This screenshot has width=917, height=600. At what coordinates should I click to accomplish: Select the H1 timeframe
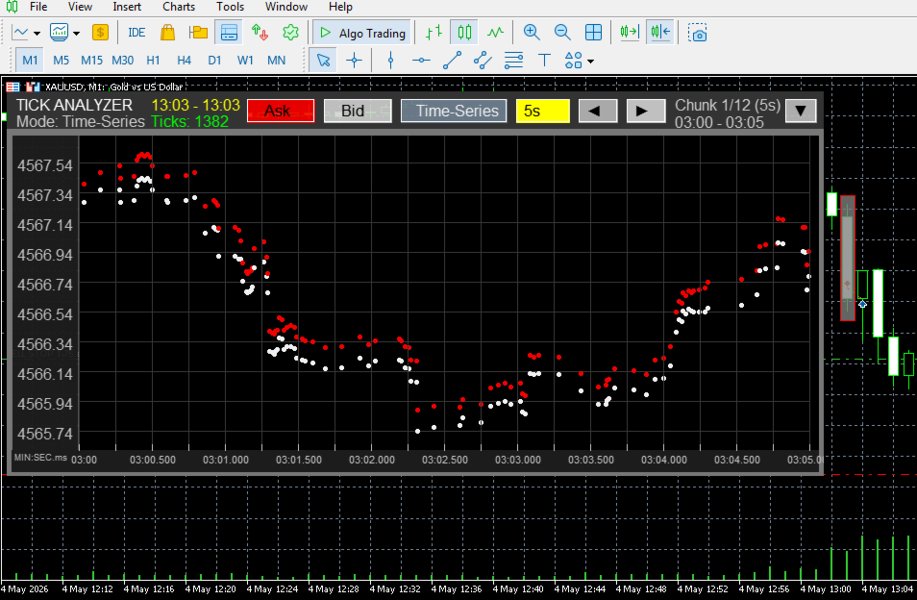coord(153,60)
